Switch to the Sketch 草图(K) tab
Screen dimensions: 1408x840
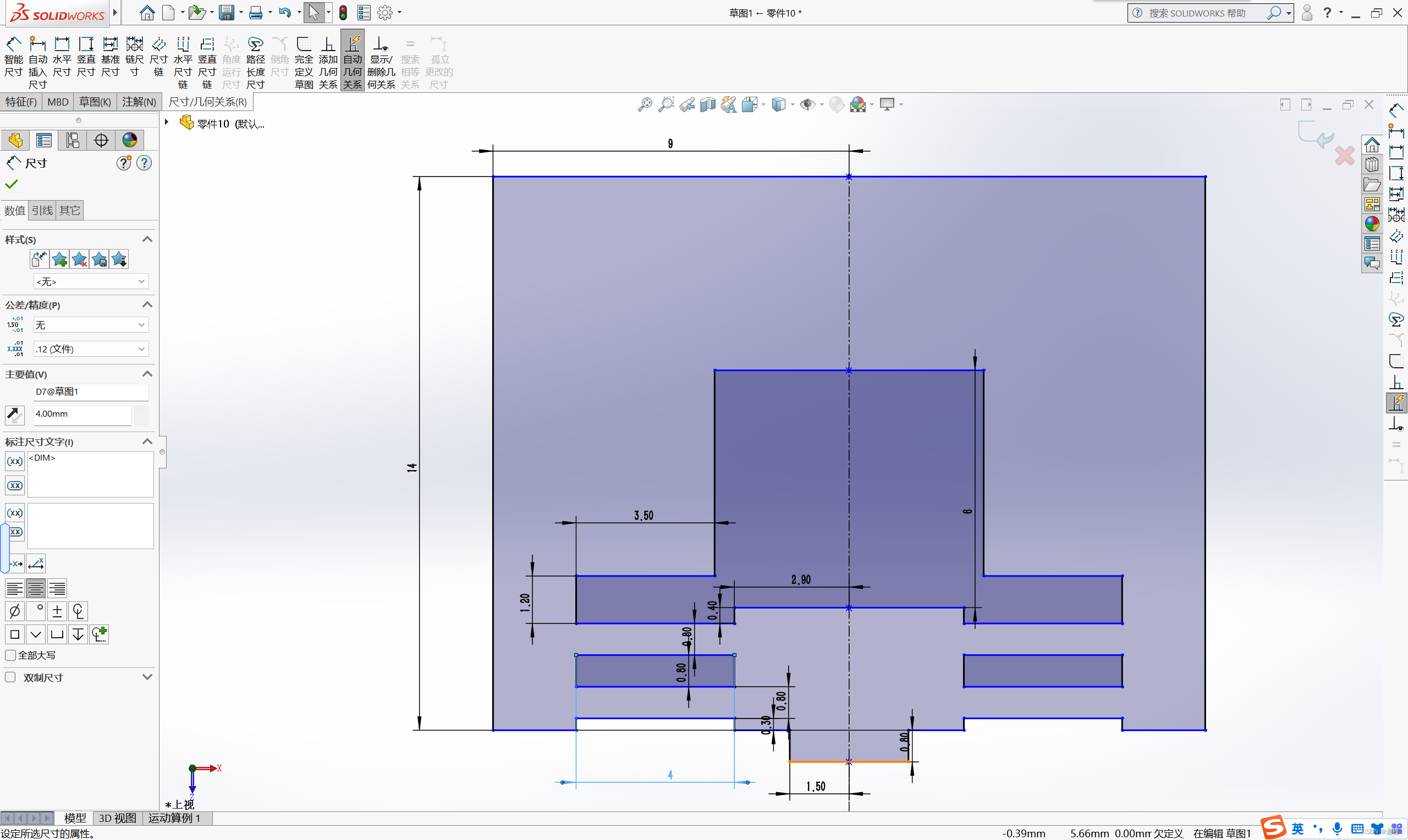pos(95,102)
